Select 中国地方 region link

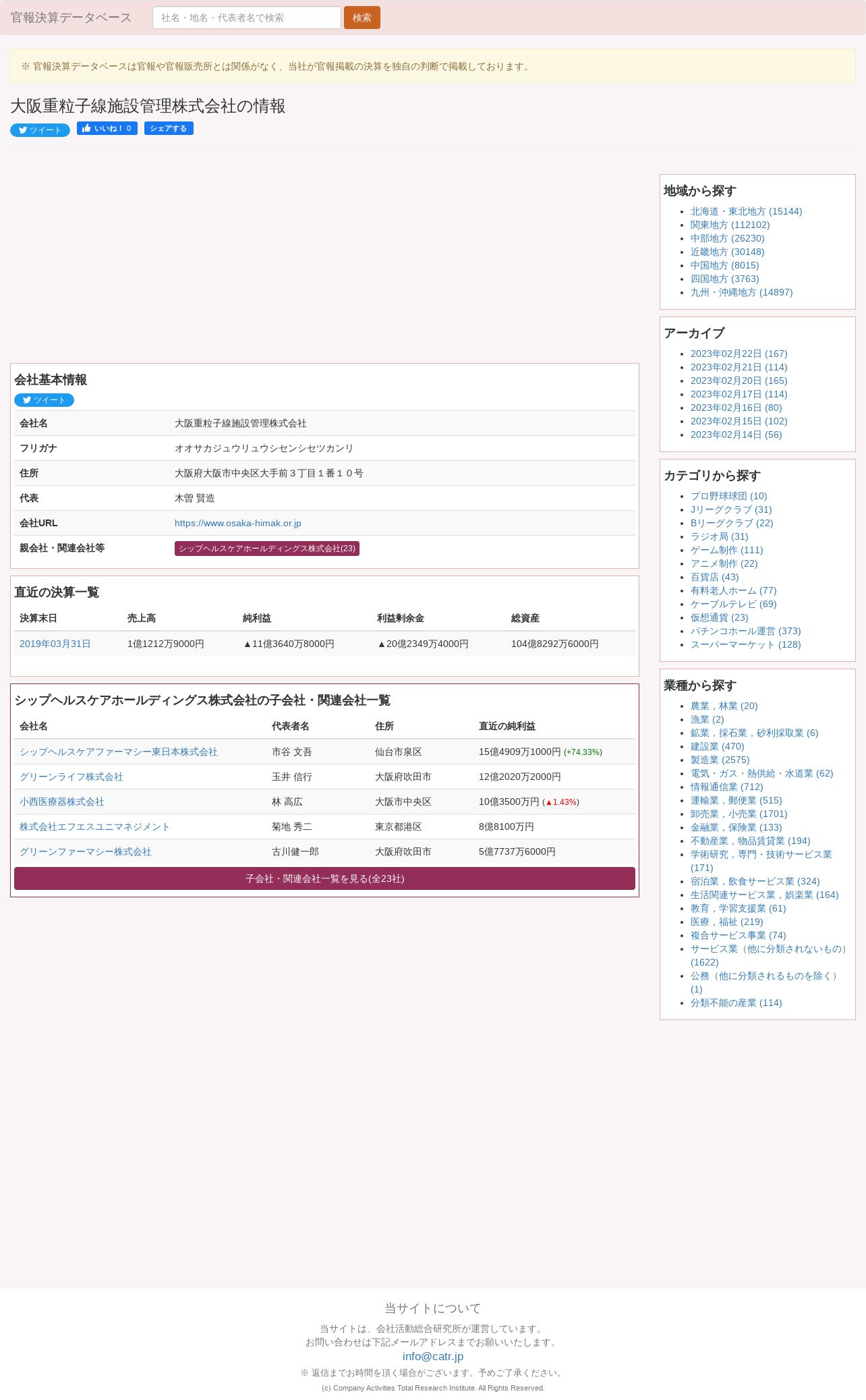[724, 265]
